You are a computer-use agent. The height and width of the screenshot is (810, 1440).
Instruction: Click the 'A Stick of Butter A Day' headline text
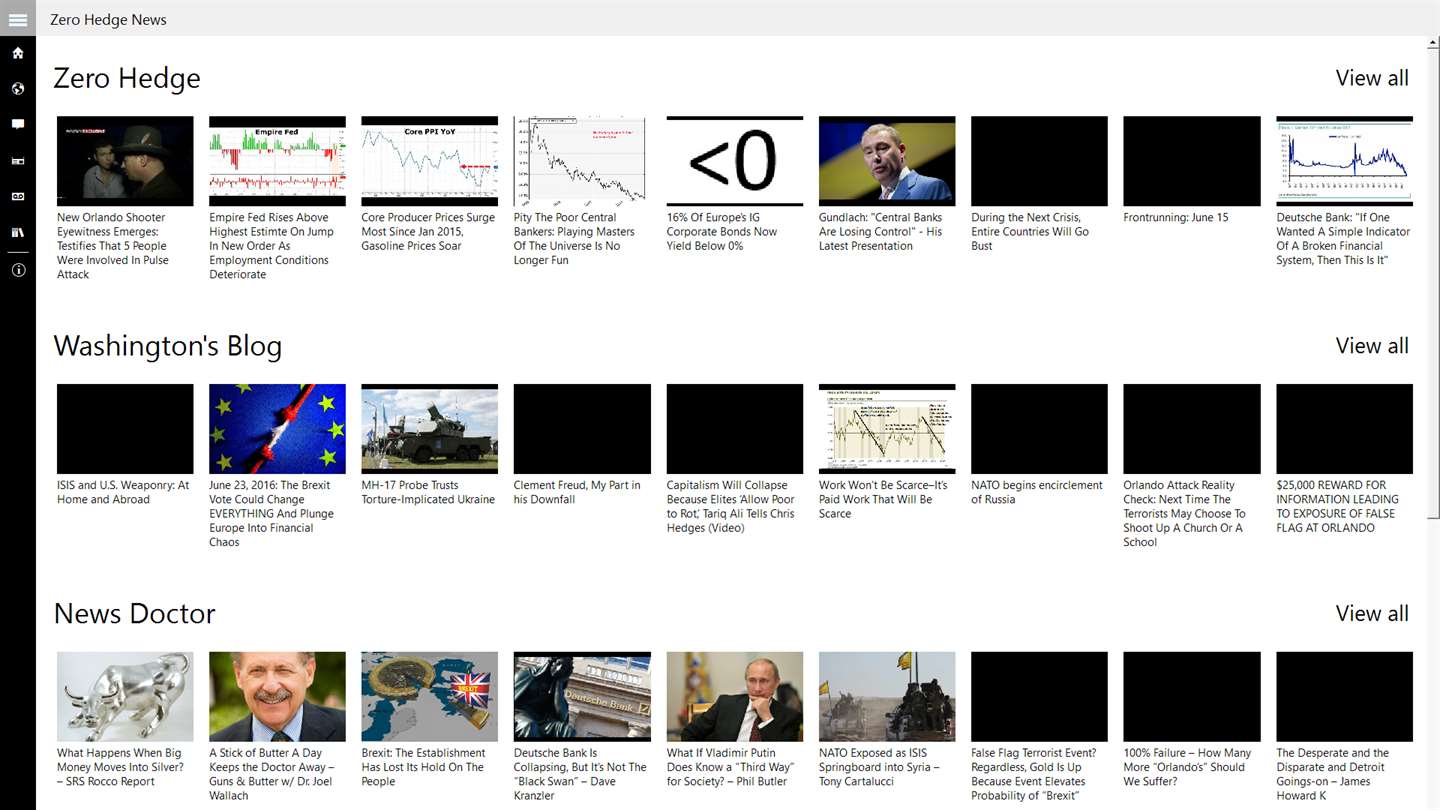[x=272, y=775]
